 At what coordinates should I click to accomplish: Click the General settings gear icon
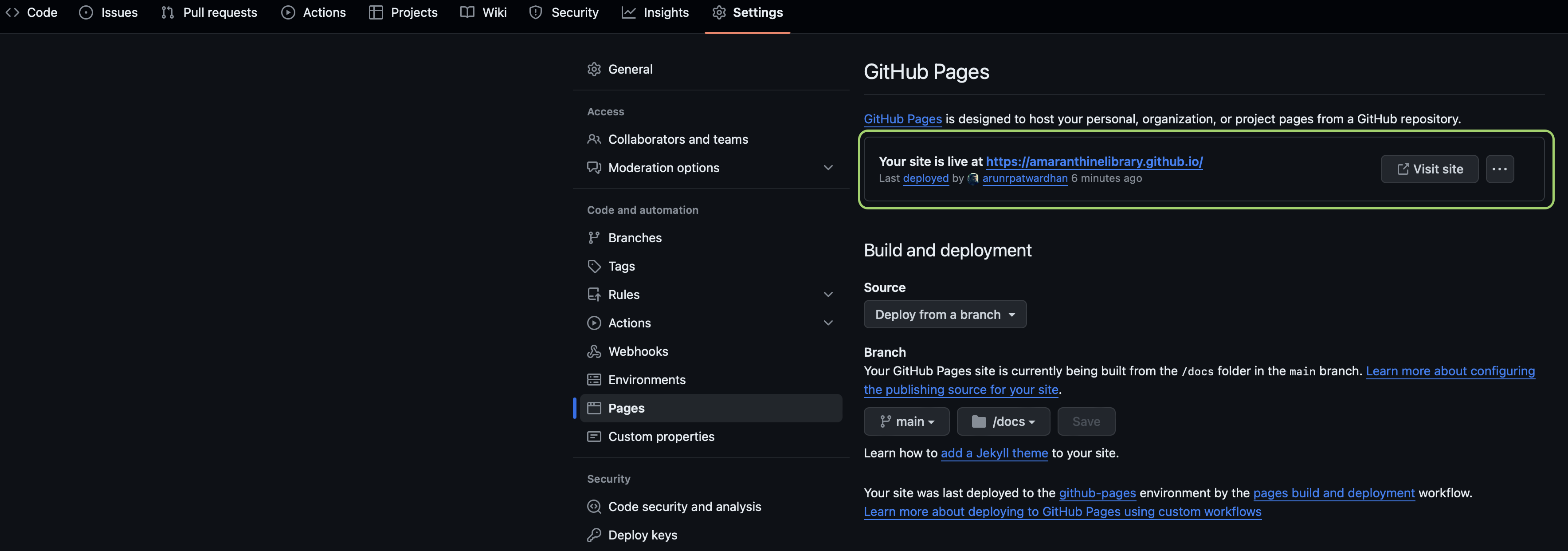click(593, 69)
